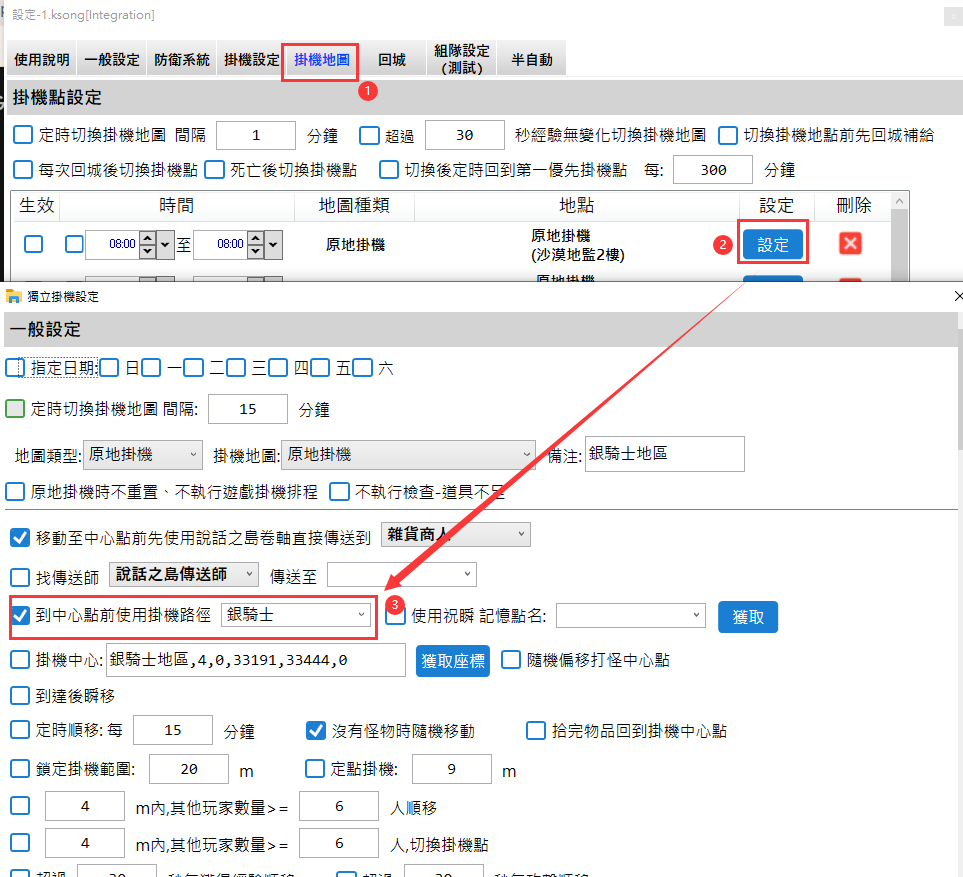Open the 雜貨商人 teleport dropdown

click(456, 535)
